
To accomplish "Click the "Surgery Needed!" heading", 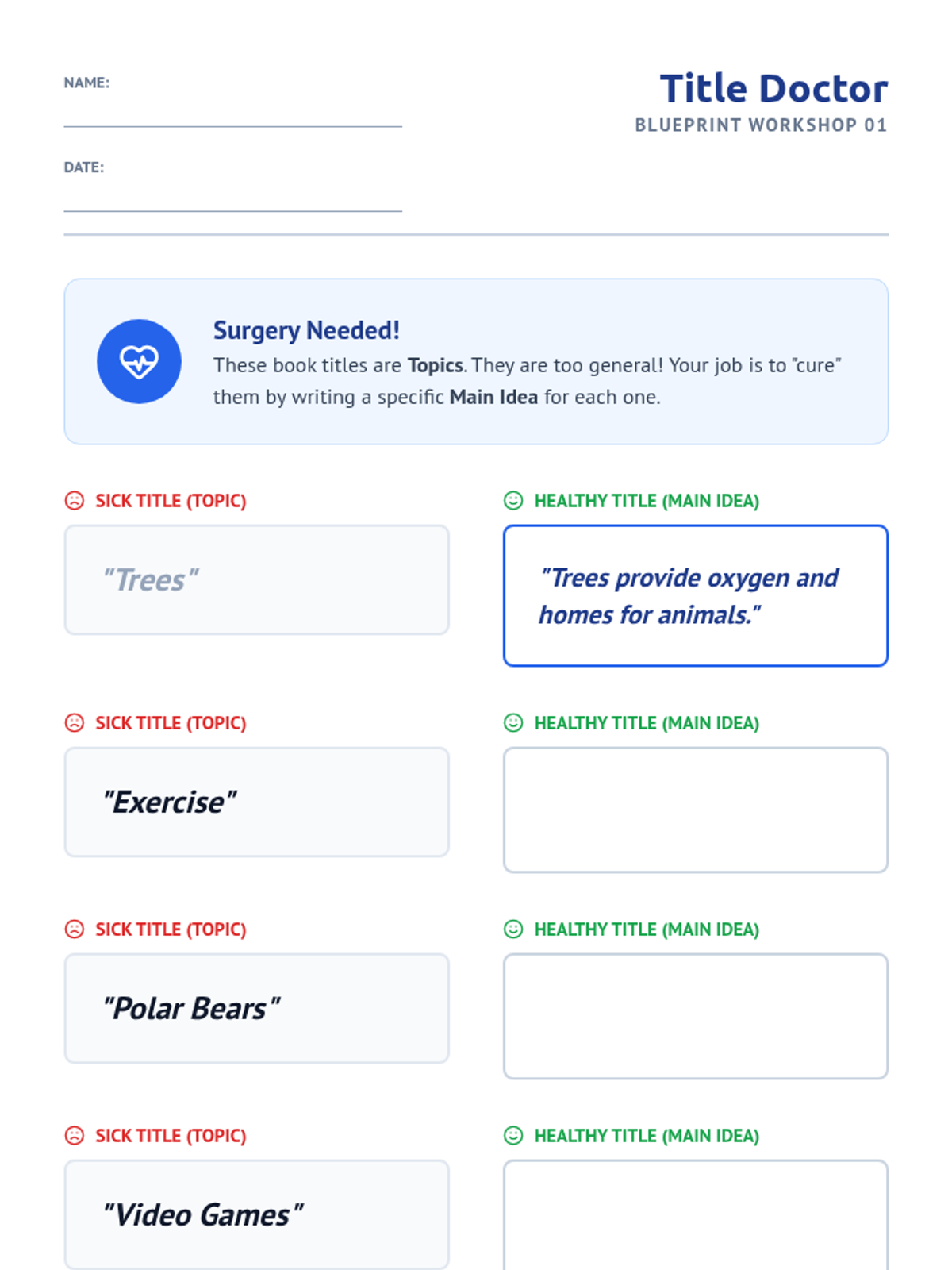I will [306, 330].
